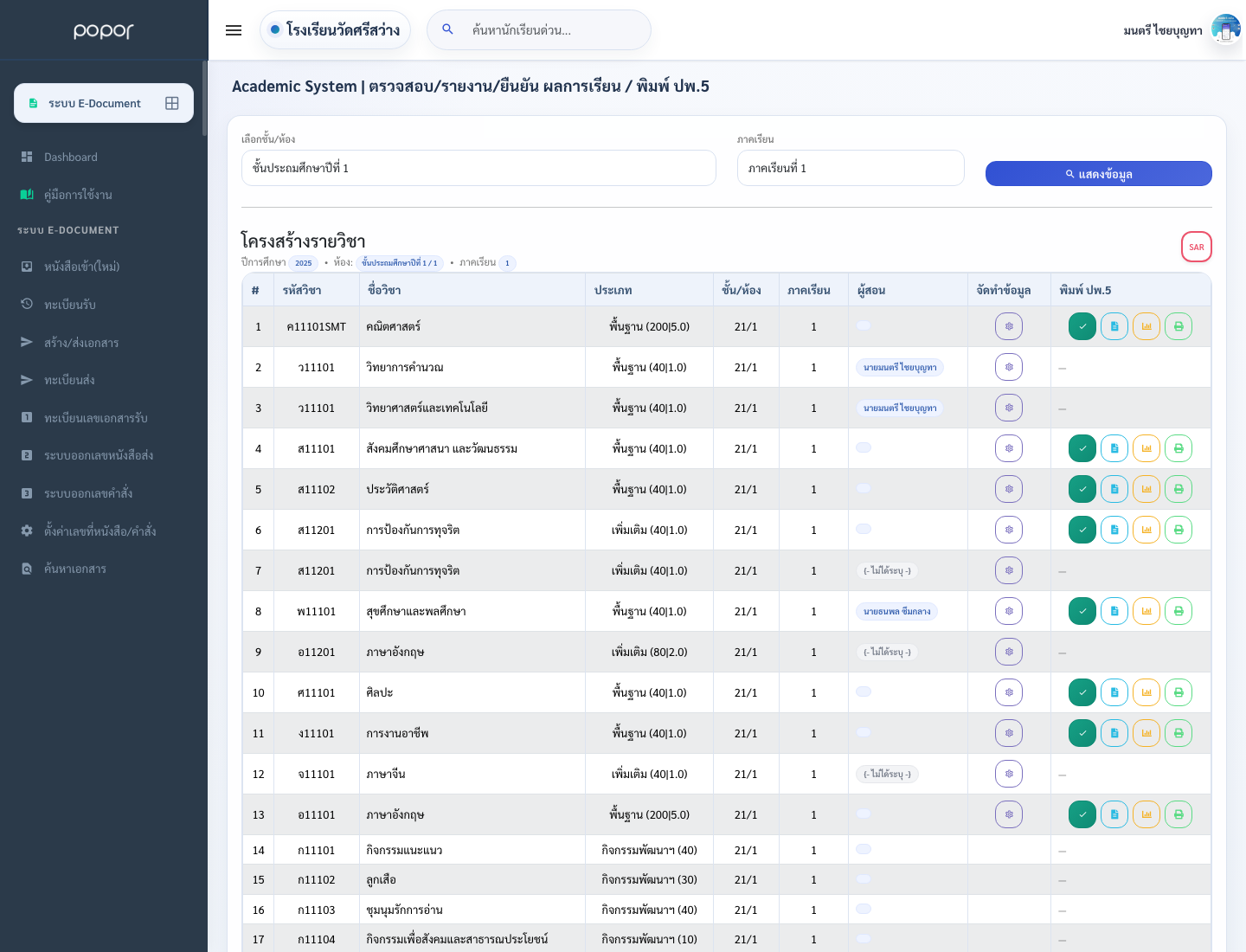Click the grid icon beside ระบบ E-Document

(172, 103)
